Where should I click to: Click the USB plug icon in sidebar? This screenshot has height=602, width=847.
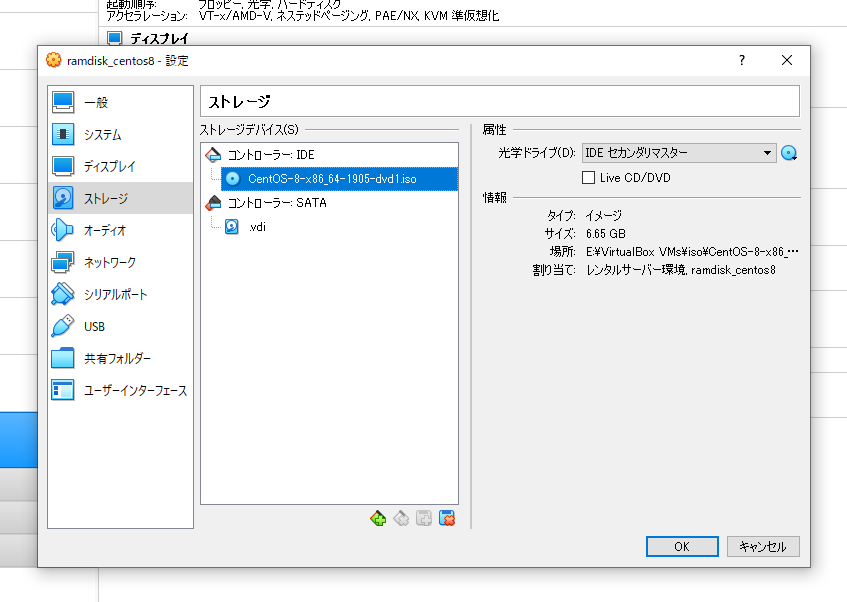[x=63, y=326]
